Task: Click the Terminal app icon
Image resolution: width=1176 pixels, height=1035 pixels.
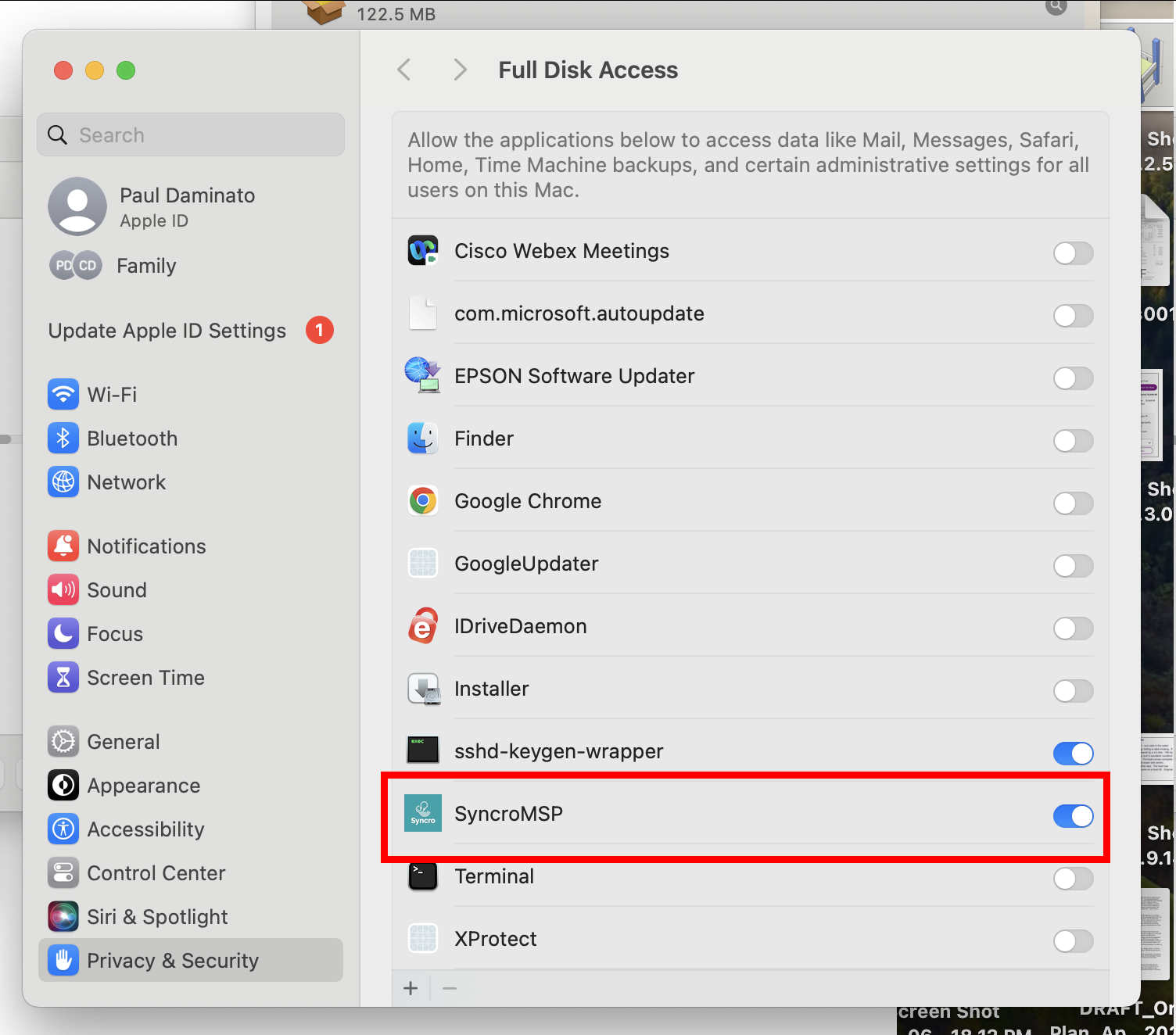Action: (x=423, y=876)
